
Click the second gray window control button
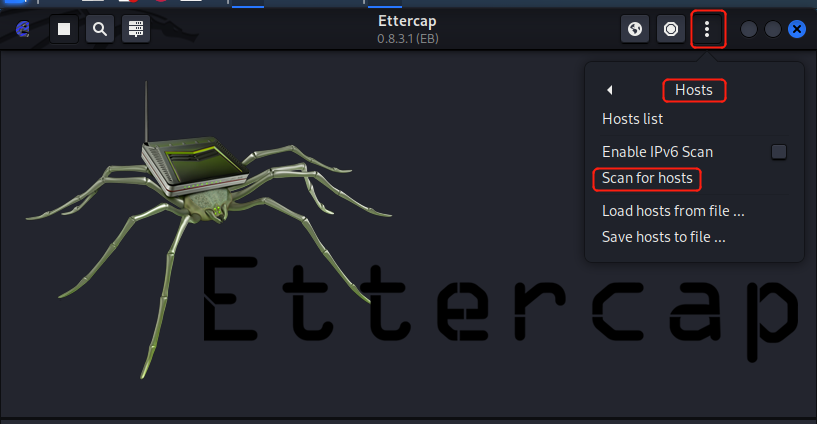773,29
